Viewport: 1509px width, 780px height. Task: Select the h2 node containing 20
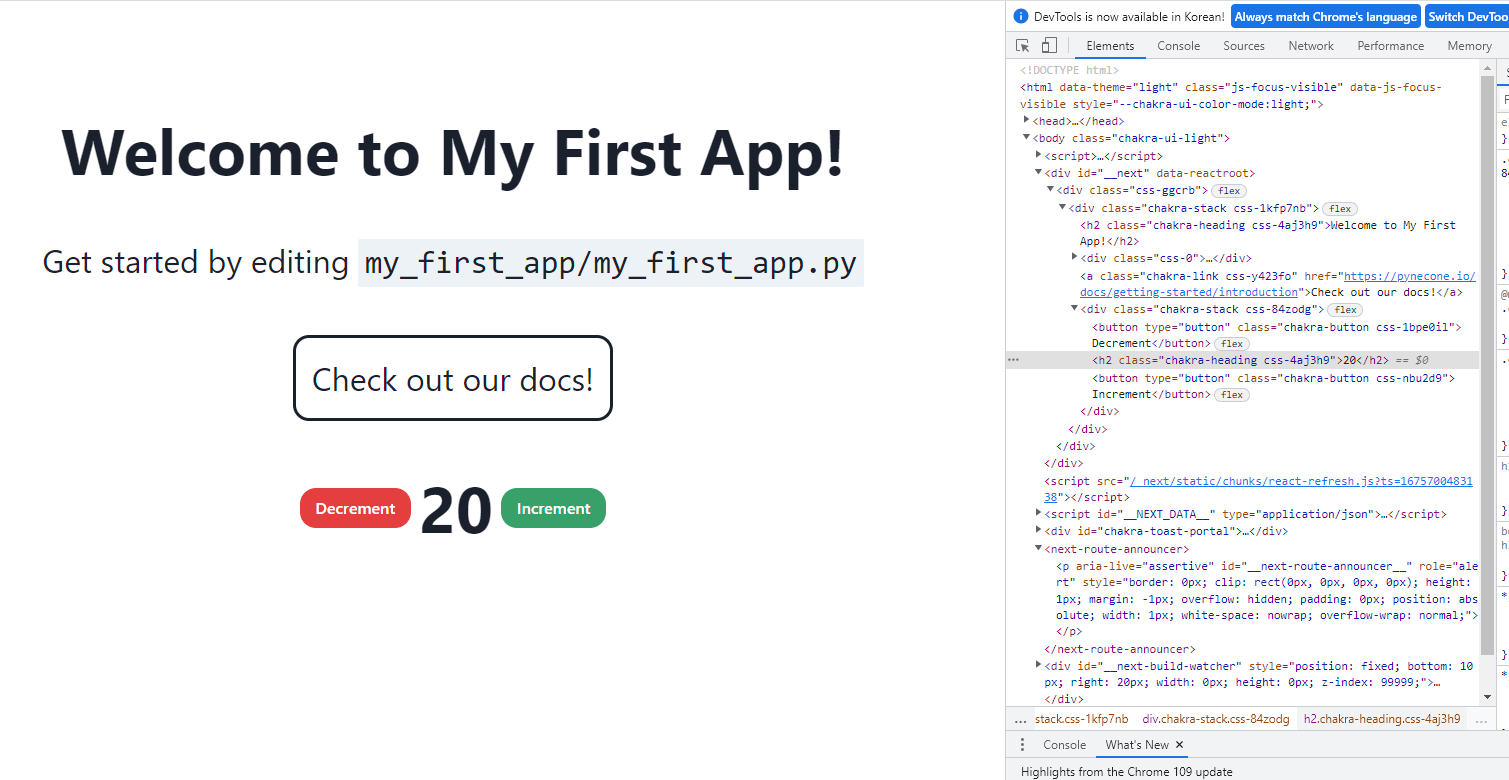pos(1242,360)
